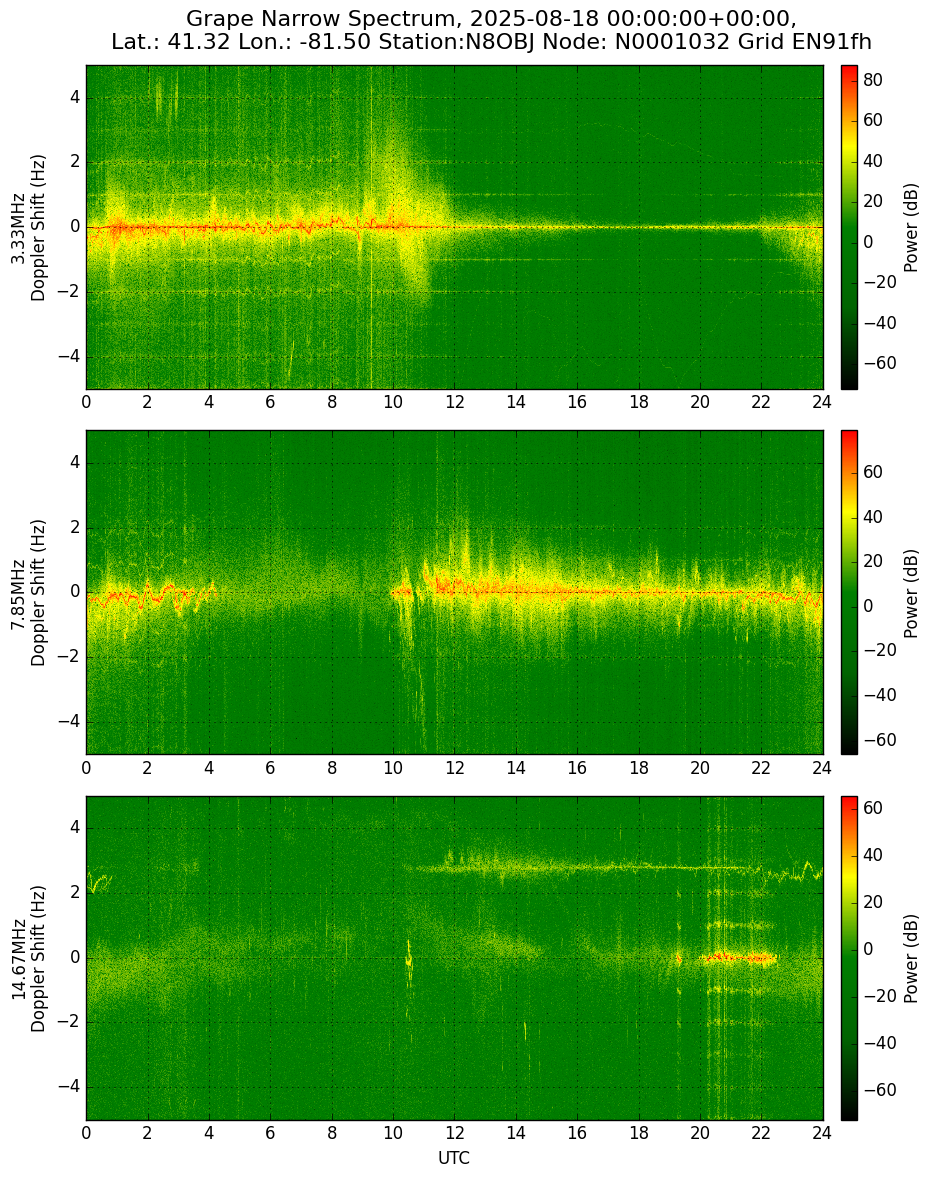932x1178 pixels.
Task: Click the 14.67MHz Doppler Shift axis label
Action: [x=29, y=959]
